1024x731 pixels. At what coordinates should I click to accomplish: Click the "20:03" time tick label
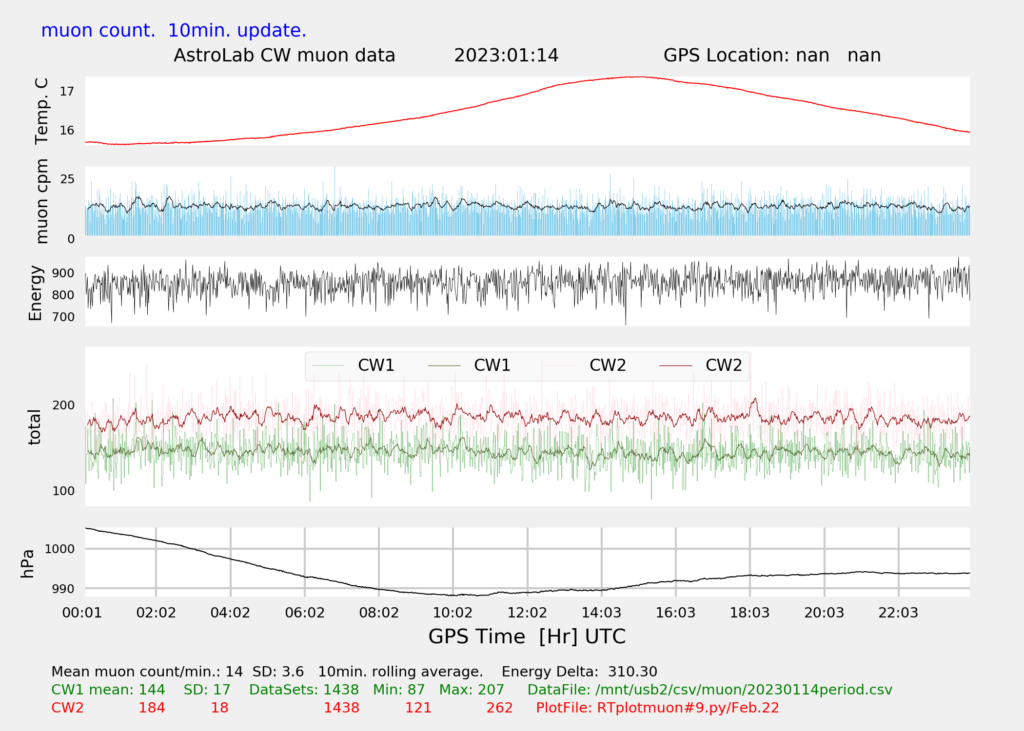tap(824, 613)
